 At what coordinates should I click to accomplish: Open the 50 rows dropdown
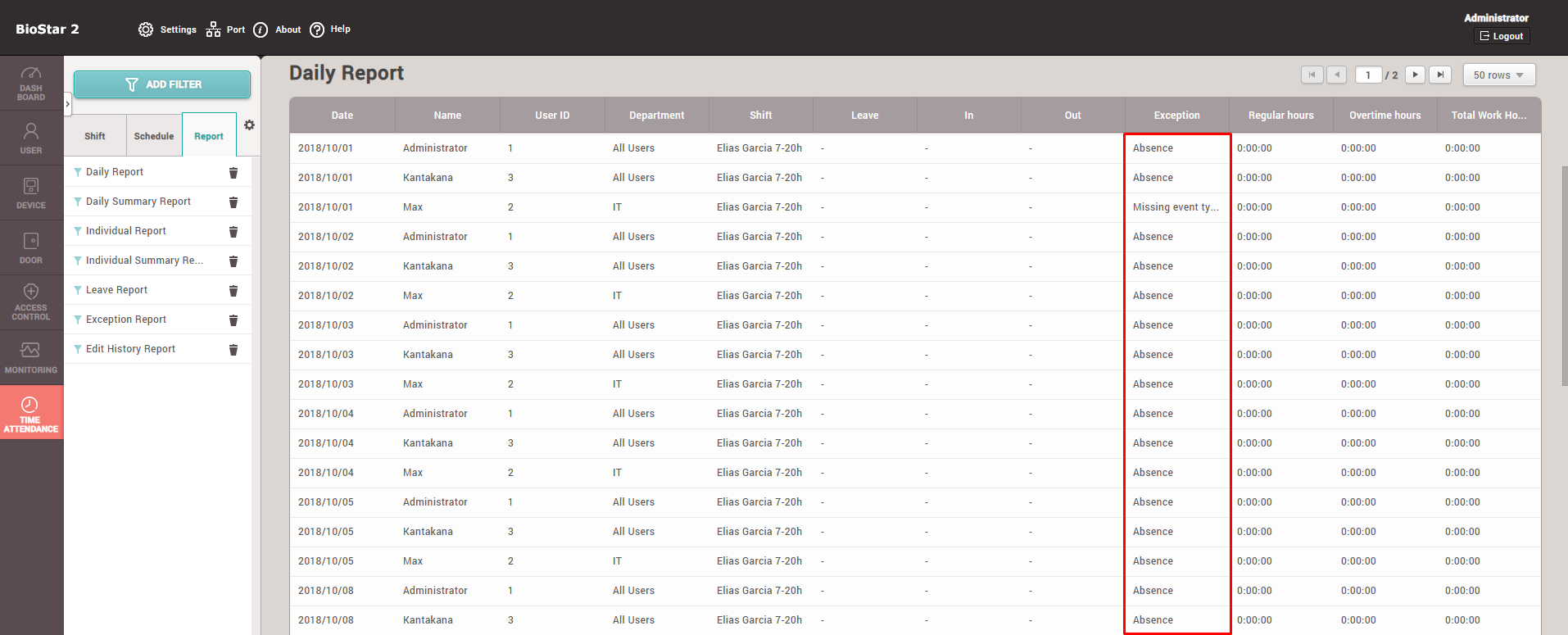pos(1498,75)
